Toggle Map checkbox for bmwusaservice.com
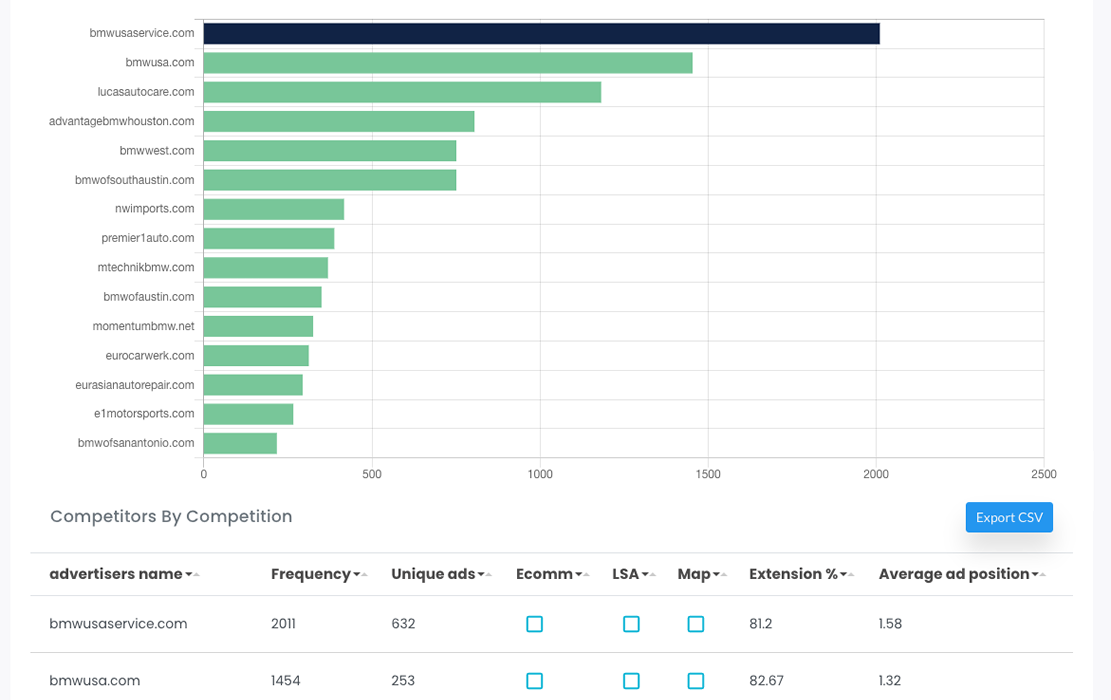 point(696,624)
